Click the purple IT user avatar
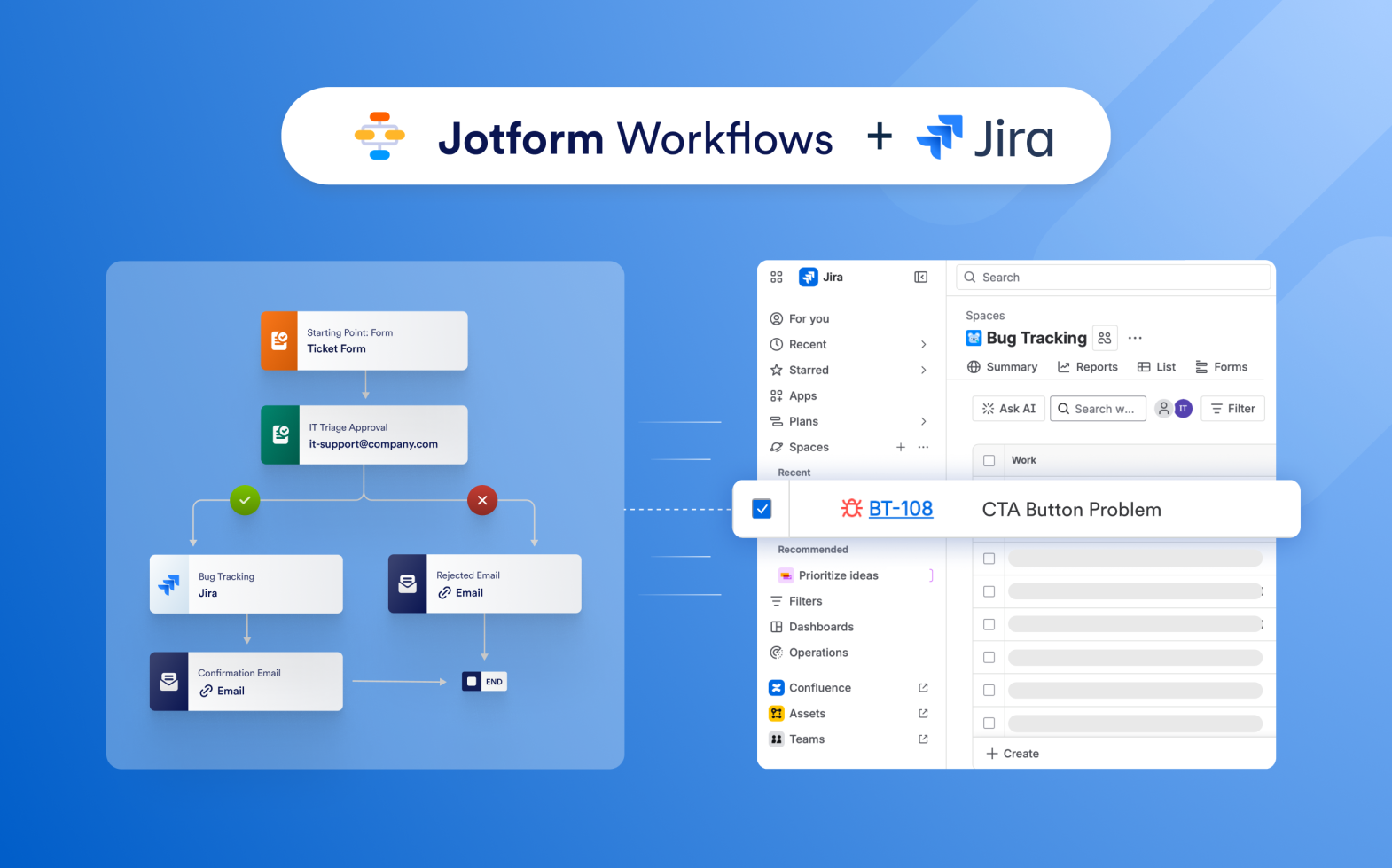Image resolution: width=1392 pixels, height=868 pixels. [1183, 409]
